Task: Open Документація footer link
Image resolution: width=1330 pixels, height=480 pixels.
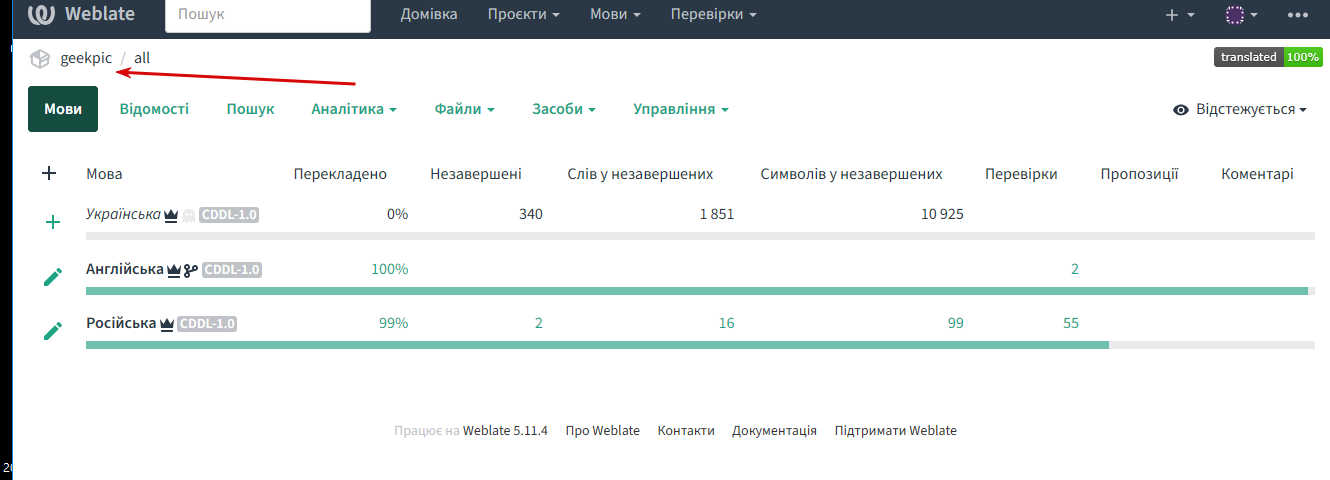Action: [x=774, y=431]
